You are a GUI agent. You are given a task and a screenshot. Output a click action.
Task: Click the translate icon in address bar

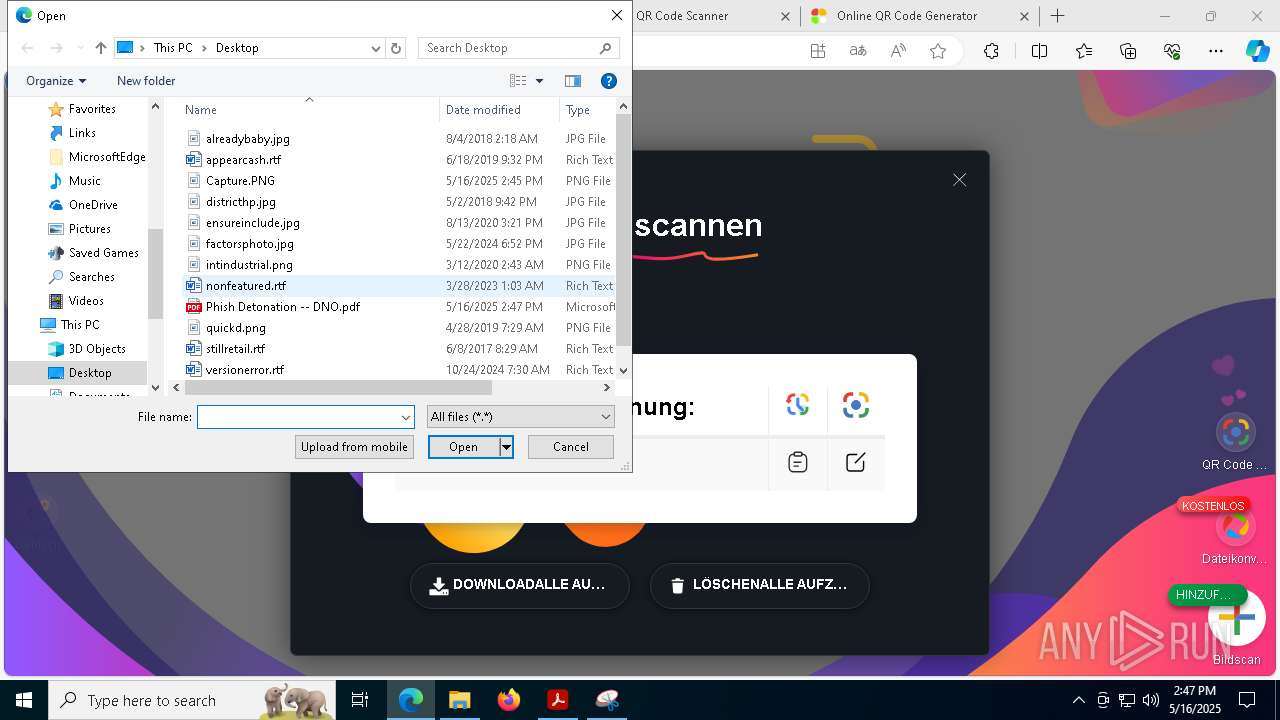click(x=858, y=51)
